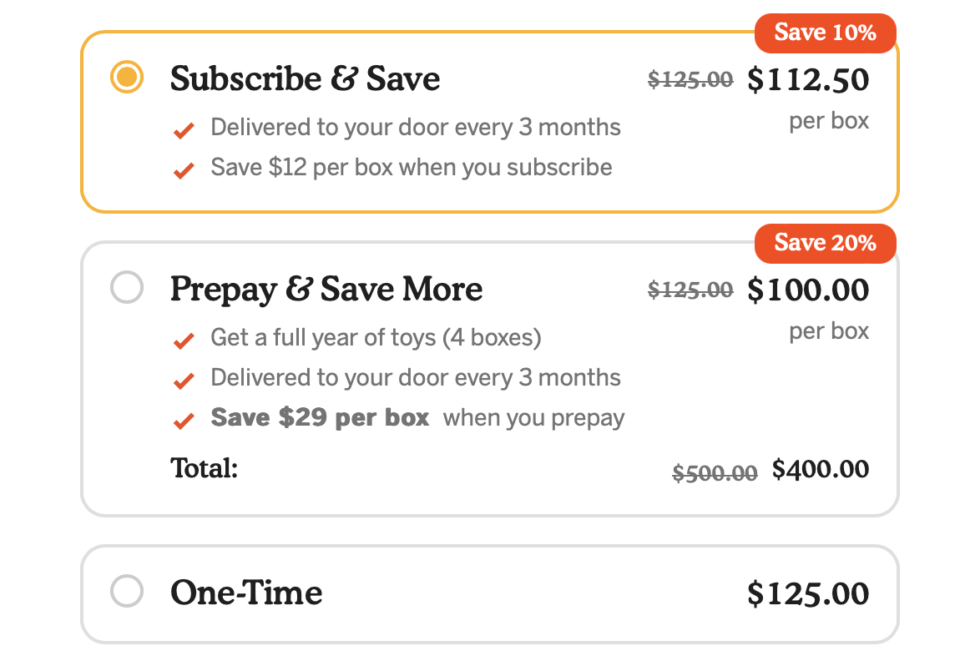Choose the One-Time purchase radio button

pos(127,591)
